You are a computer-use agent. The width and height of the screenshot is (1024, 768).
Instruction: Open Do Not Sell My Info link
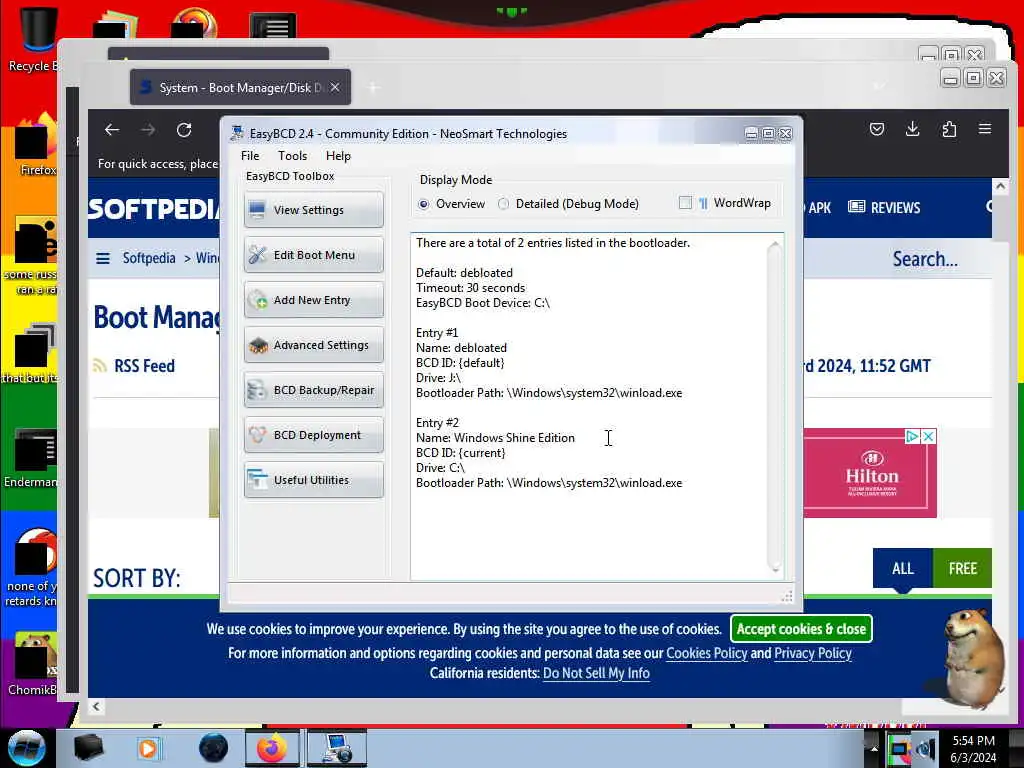tap(596, 673)
